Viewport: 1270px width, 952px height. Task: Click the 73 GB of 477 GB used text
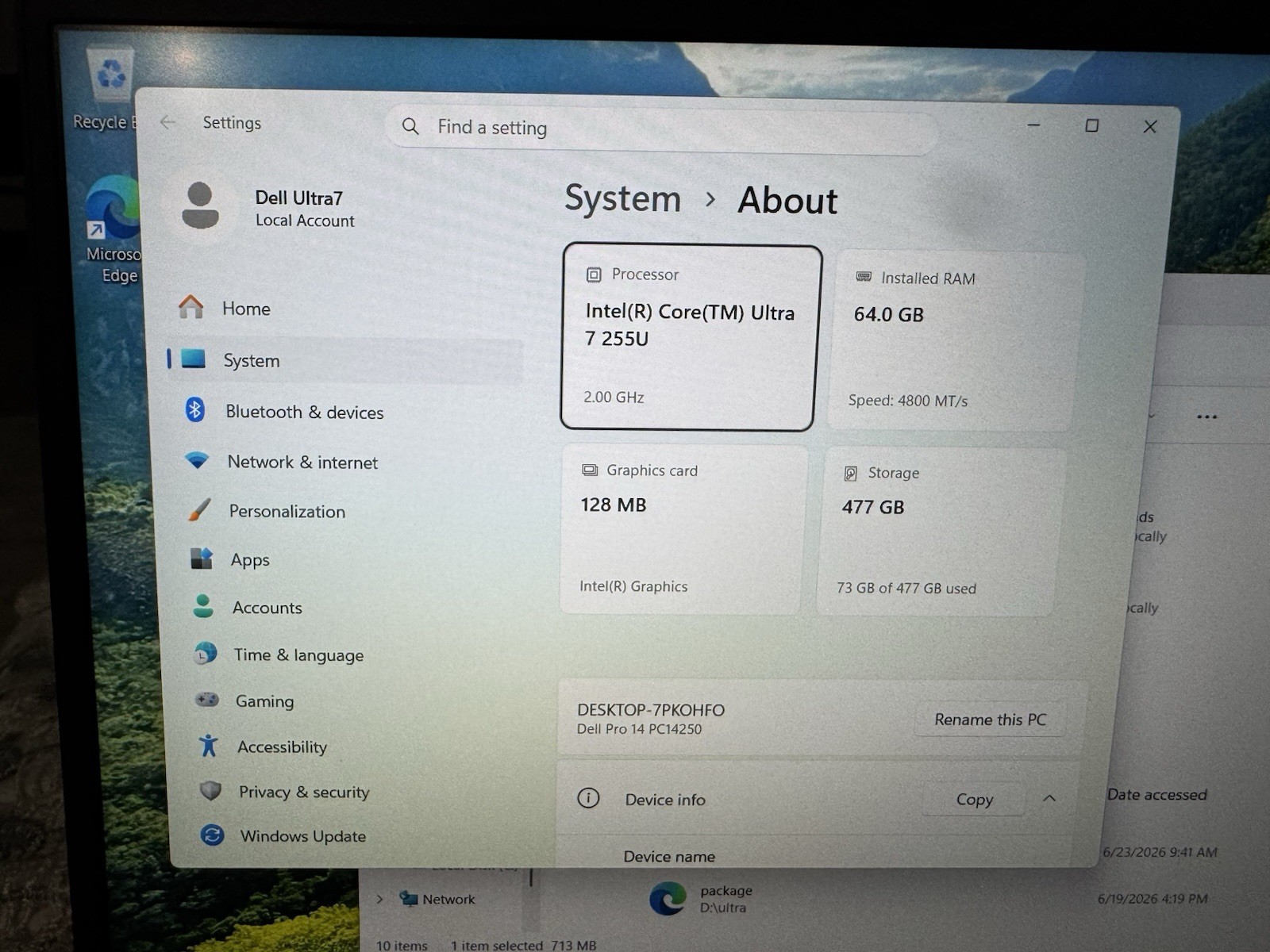click(906, 588)
